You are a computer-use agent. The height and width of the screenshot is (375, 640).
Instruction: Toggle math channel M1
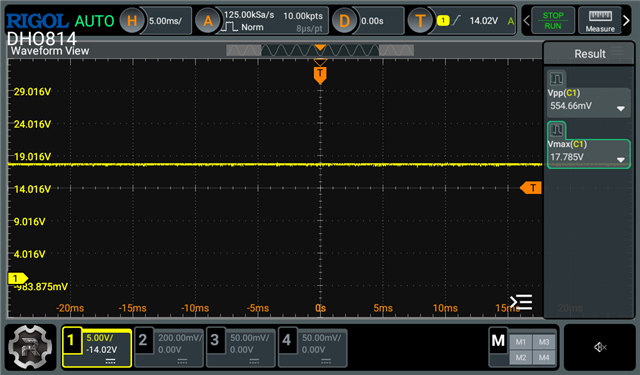point(521,342)
